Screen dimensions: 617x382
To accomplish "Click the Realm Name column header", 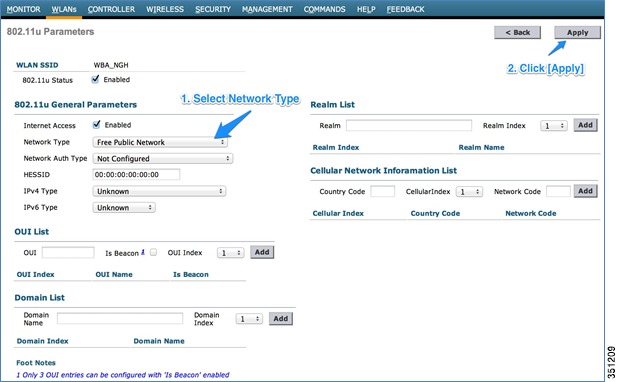I will (x=481, y=147).
